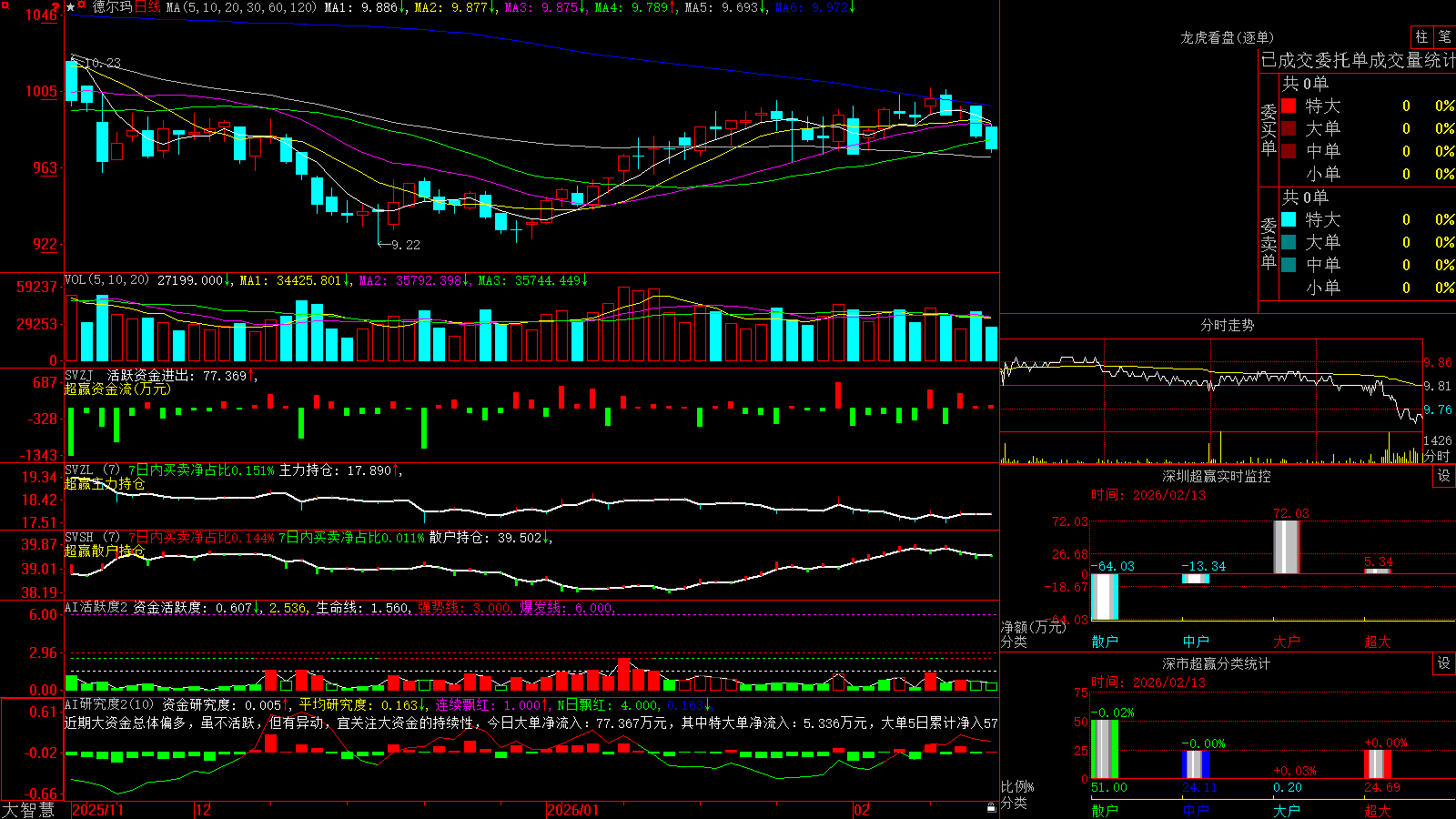The image size is (1456, 819).
Task: Click the dark red 大单 buy-order swatch
Action: pyautogui.click(x=1289, y=128)
